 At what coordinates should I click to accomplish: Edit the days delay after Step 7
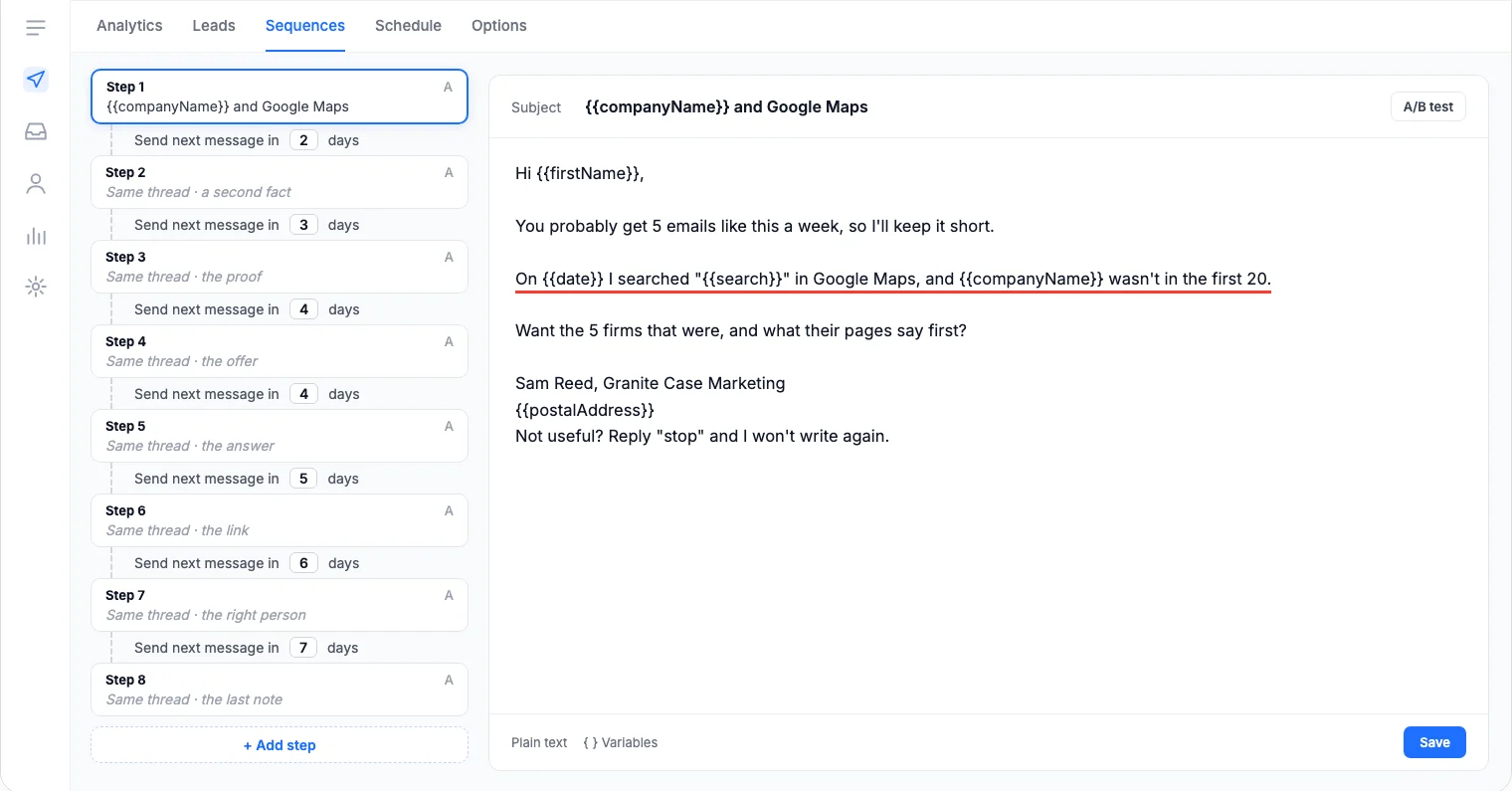coord(303,648)
